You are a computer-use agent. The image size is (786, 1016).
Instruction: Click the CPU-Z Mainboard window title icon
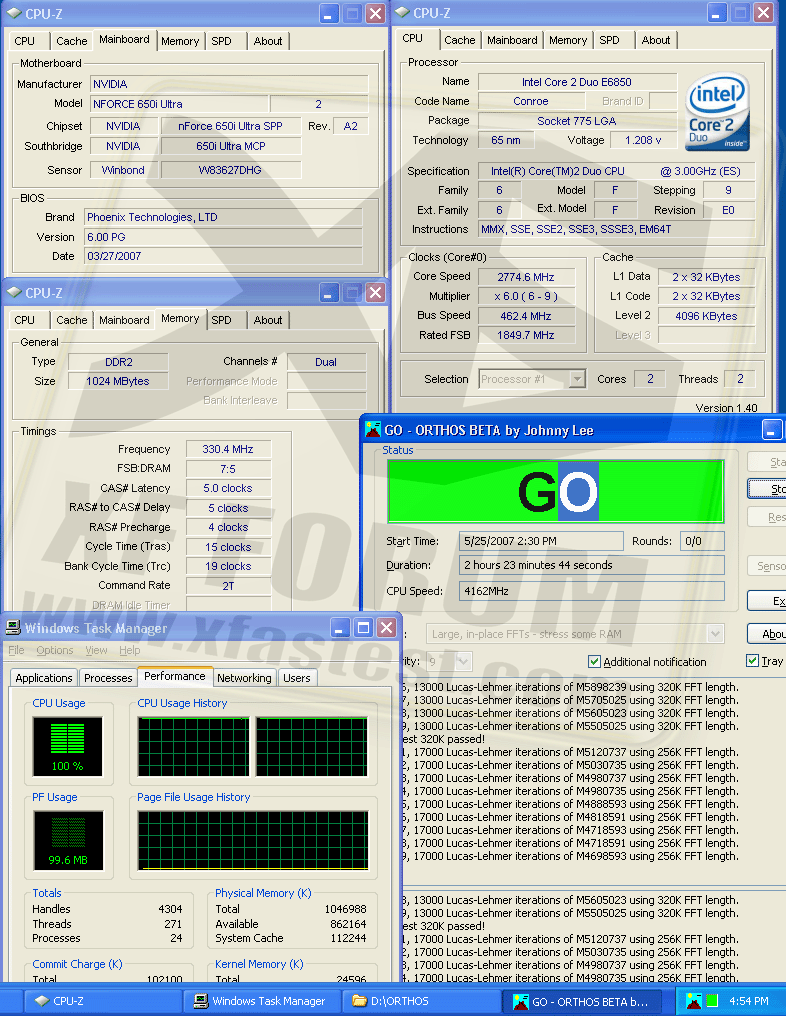(14, 13)
